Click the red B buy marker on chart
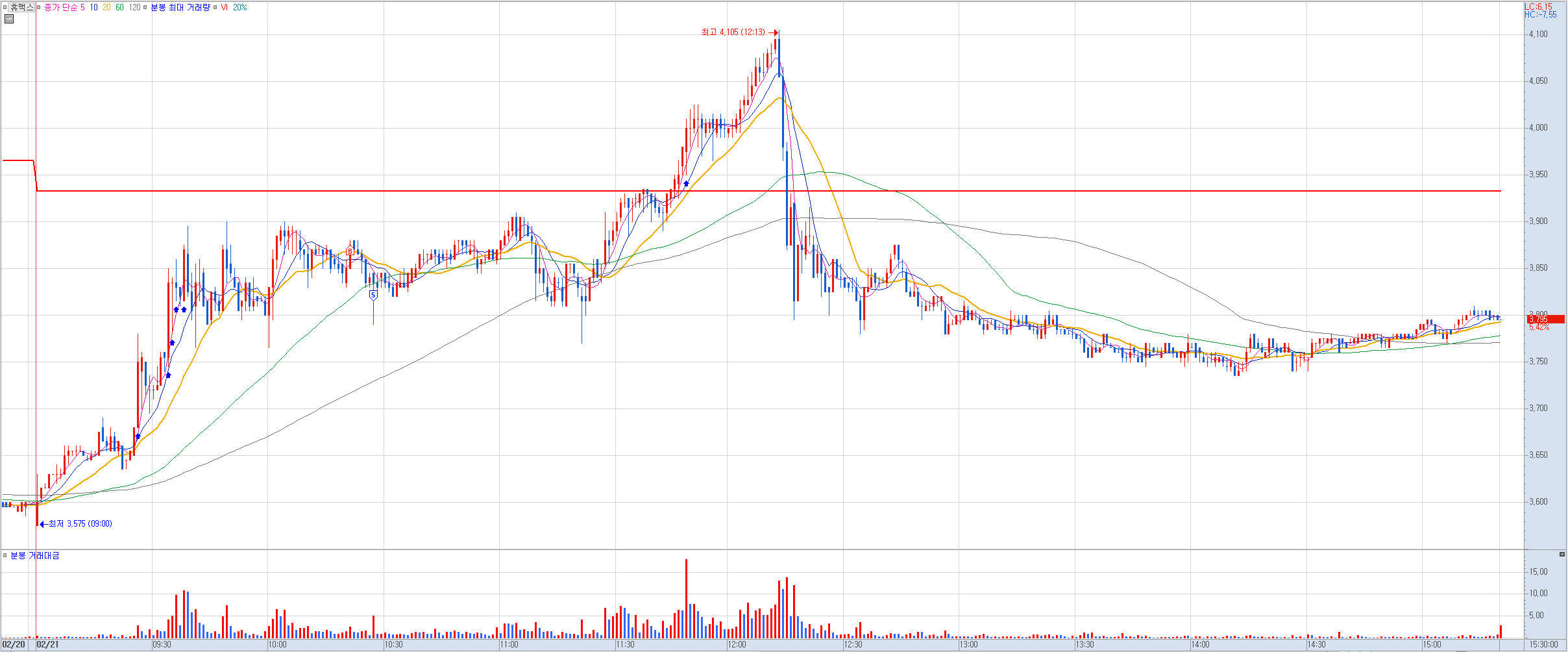The width and height of the screenshot is (1568, 652). click(x=350, y=251)
